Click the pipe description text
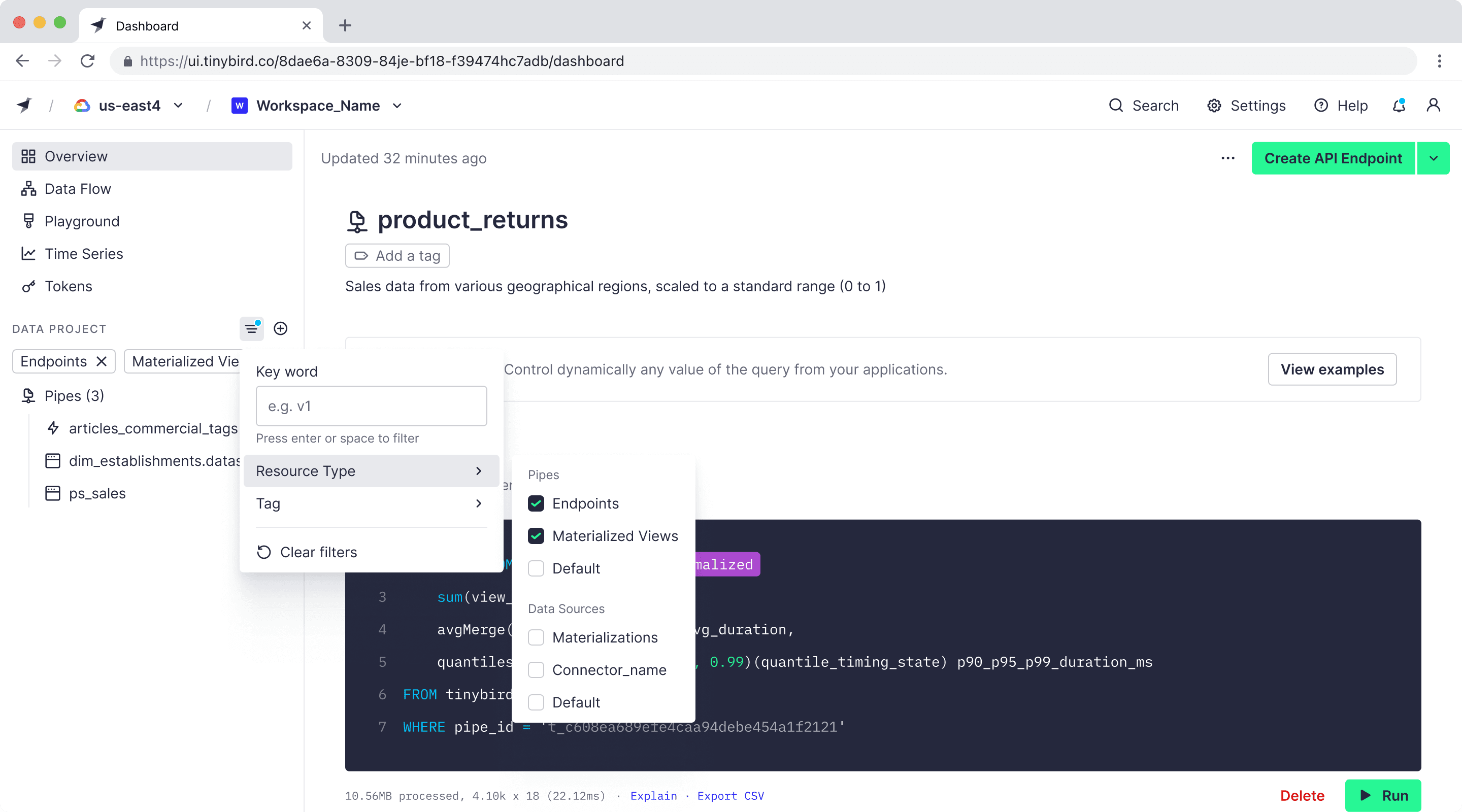The height and width of the screenshot is (812, 1462). pyautogui.click(x=615, y=286)
